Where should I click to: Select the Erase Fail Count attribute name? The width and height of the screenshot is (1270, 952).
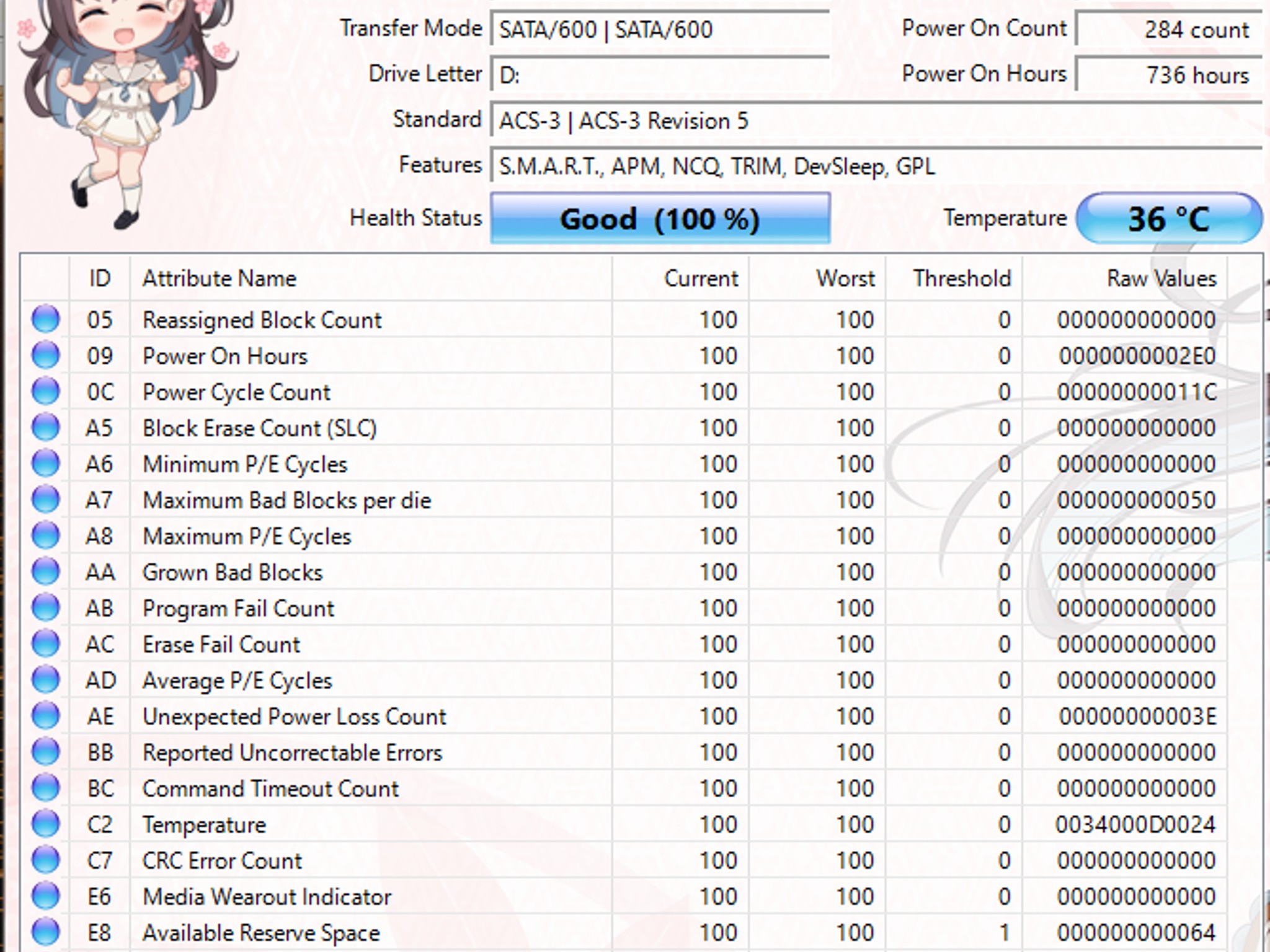click(x=221, y=644)
